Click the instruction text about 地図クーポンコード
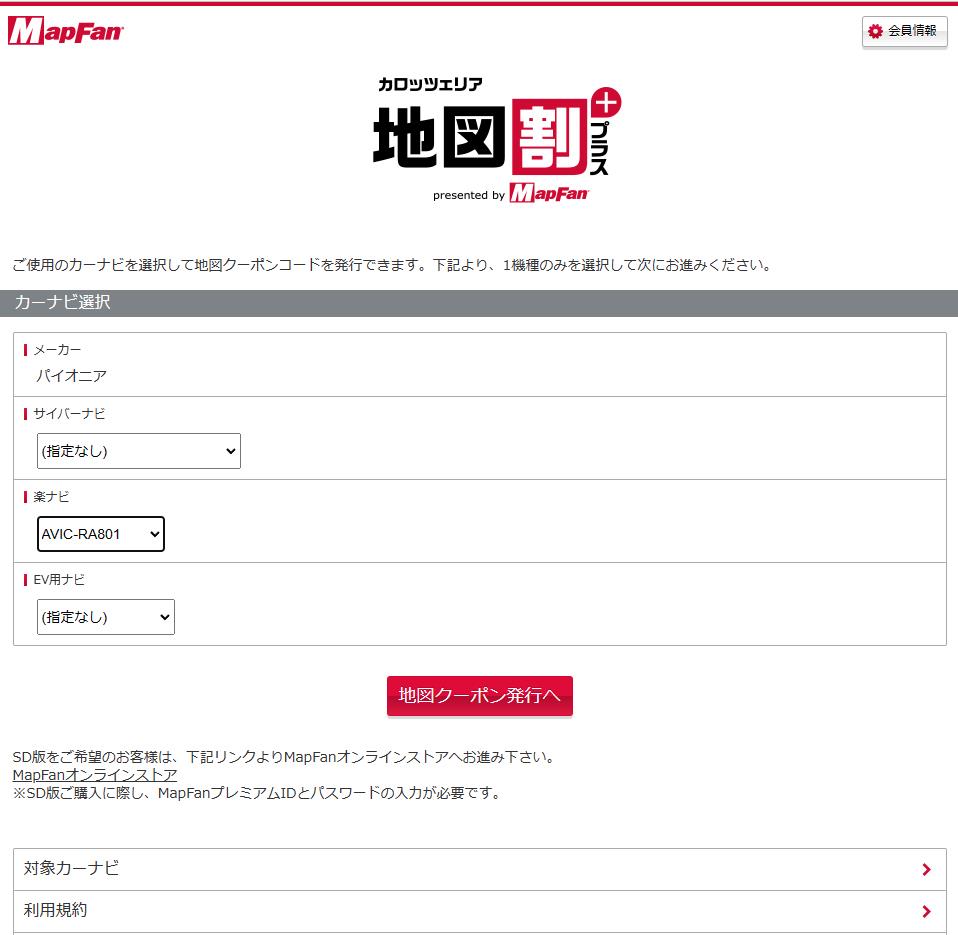 tap(393, 265)
